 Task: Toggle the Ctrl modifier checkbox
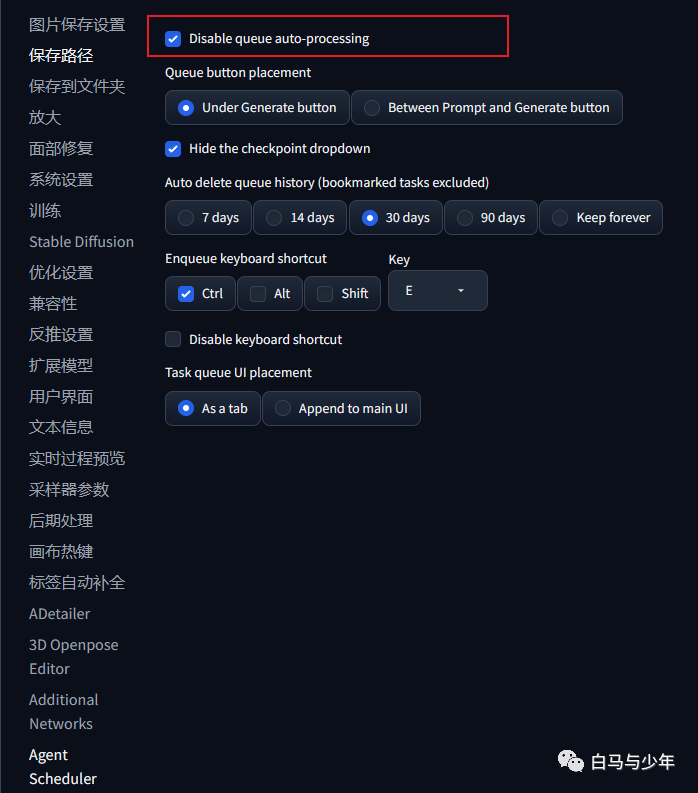click(186, 294)
